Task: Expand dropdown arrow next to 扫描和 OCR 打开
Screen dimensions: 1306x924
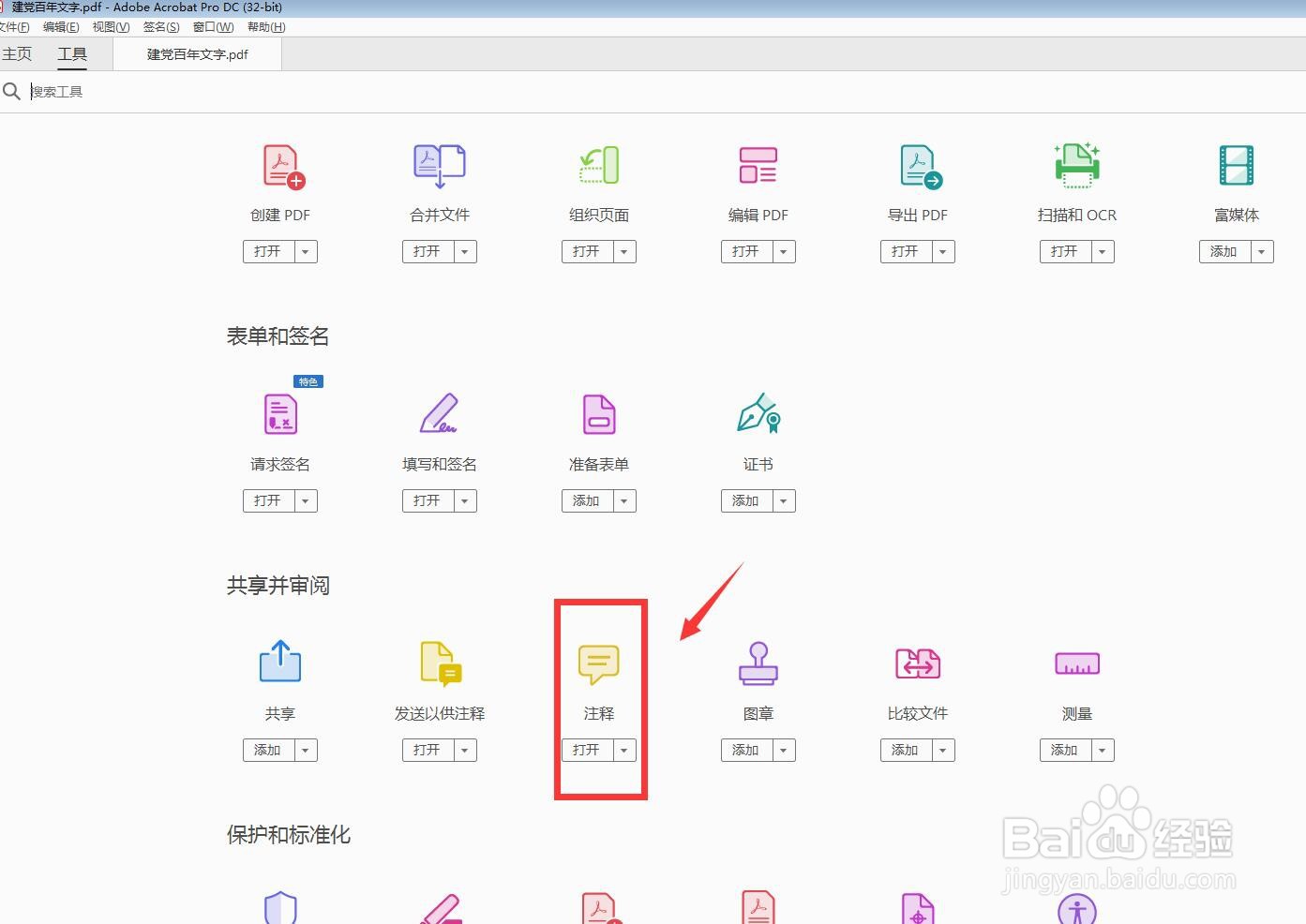Action: (1103, 252)
